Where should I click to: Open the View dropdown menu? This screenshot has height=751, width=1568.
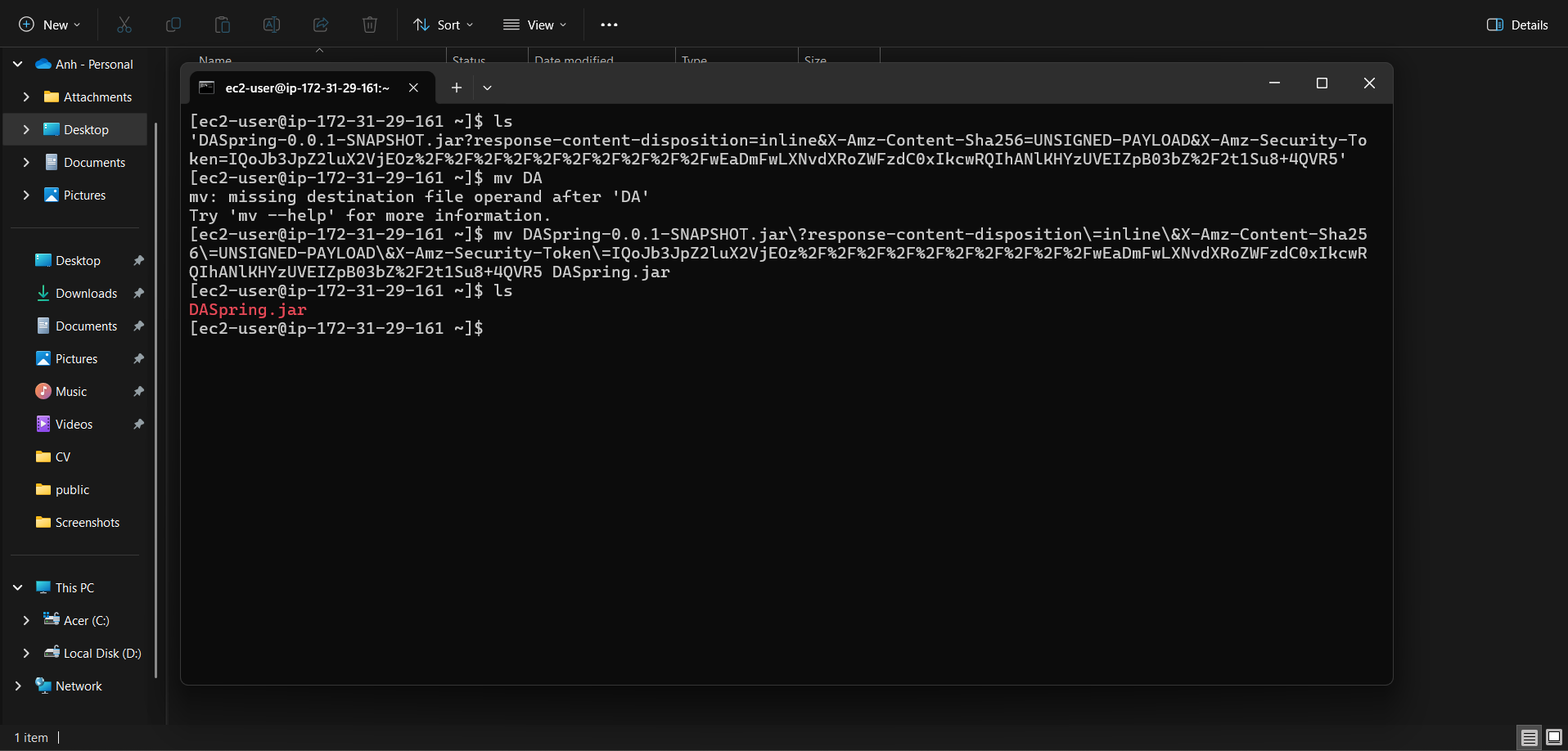(535, 25)
